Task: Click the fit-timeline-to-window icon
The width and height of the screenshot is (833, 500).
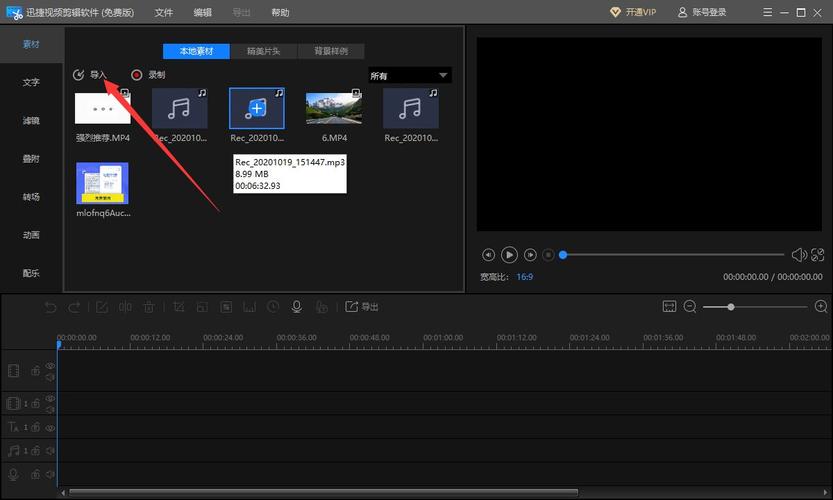Action: coord(669,306)
